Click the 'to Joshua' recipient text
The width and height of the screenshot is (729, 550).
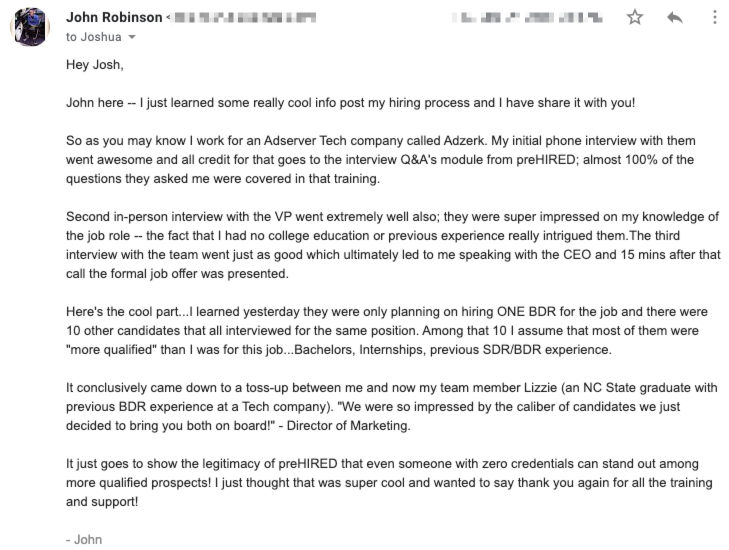click(x=92, y=37)
